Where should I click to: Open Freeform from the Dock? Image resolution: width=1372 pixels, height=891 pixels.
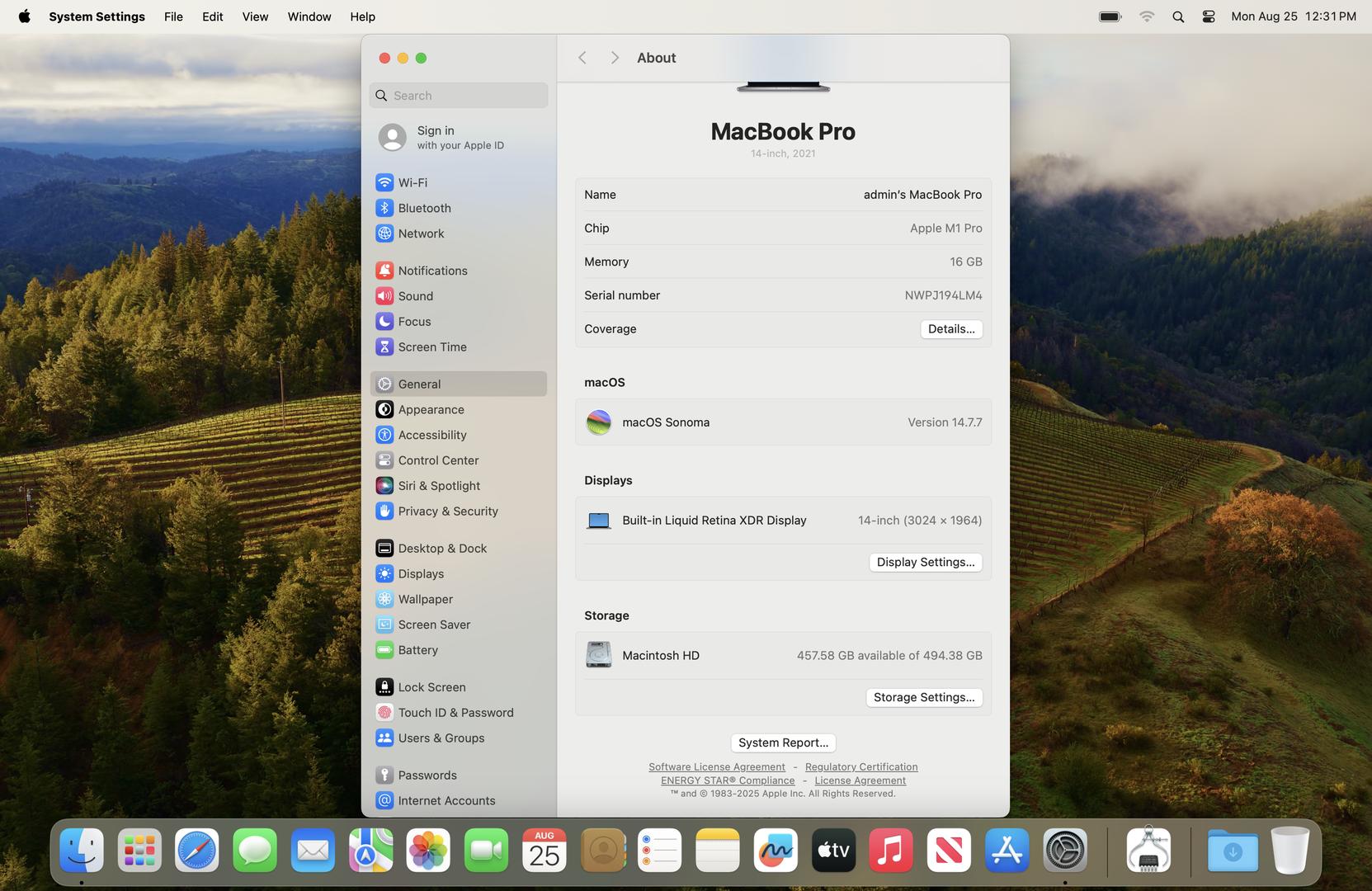pyautogui.click(x=776, y=851)
